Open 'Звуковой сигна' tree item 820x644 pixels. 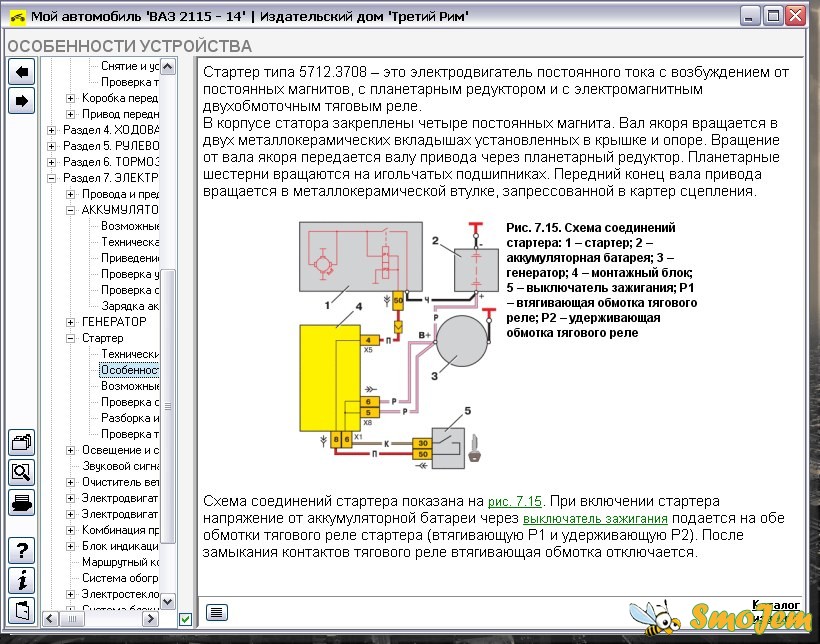pos(120,466)
